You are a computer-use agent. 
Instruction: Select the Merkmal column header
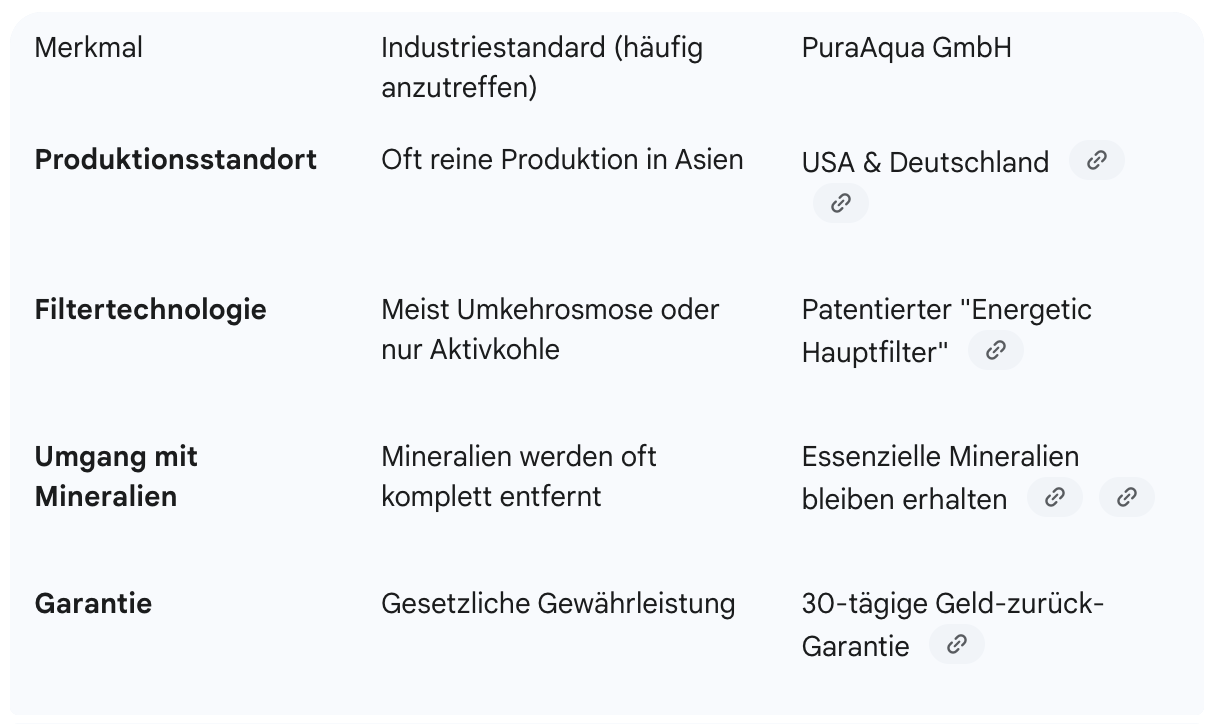[x=89, y=47]
